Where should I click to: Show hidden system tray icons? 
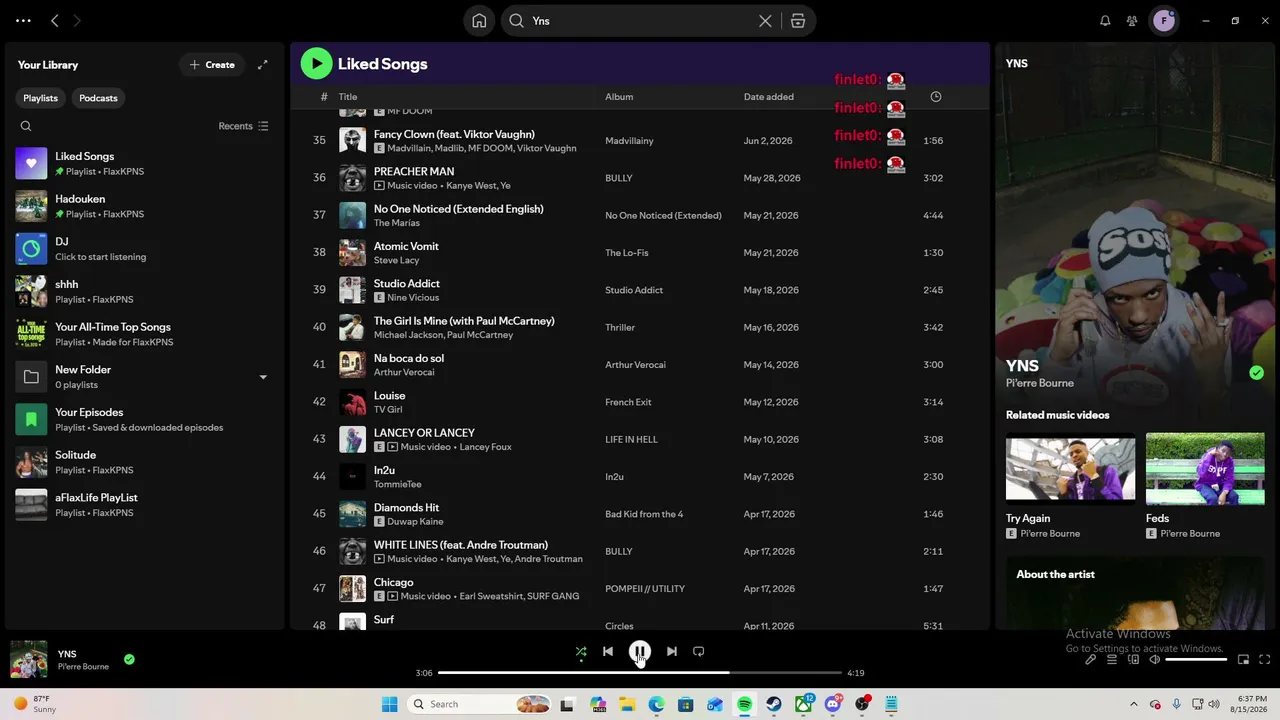click(1133, 704)
